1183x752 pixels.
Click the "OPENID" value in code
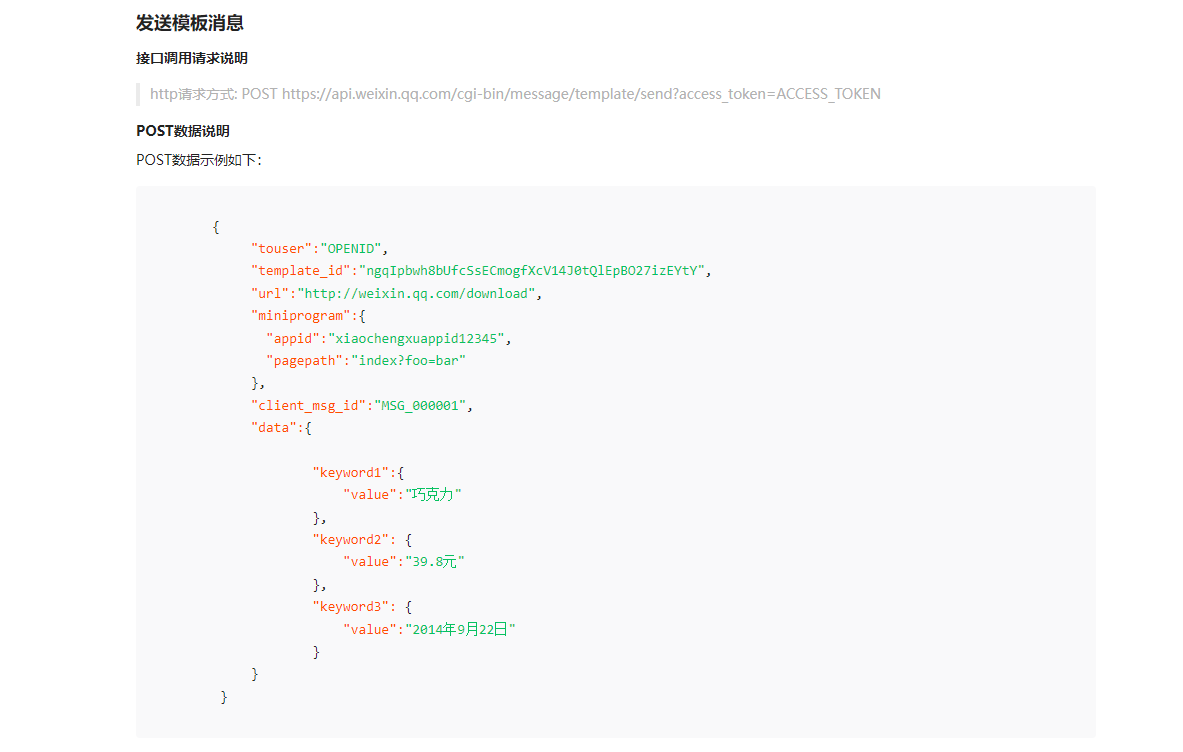point(353,249)
